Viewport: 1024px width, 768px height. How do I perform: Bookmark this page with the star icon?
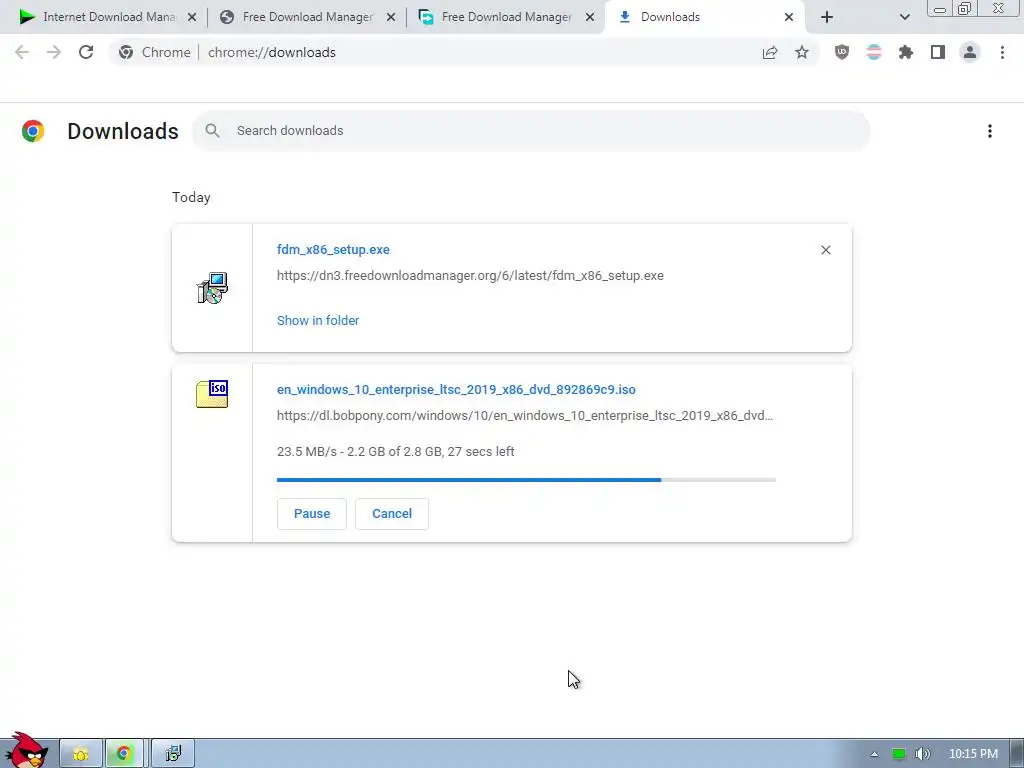point(802,52)
